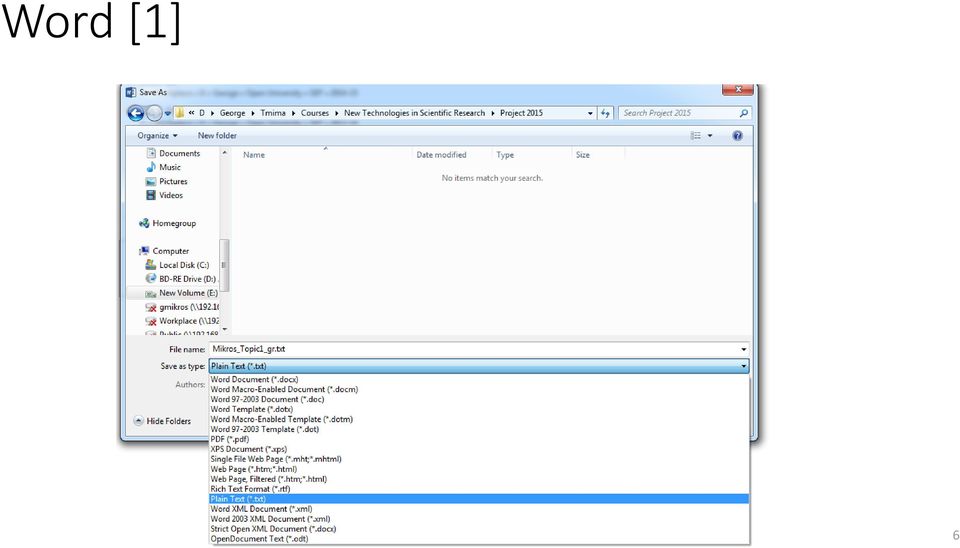Click the Back navigation arrow button

coord(135,113)
